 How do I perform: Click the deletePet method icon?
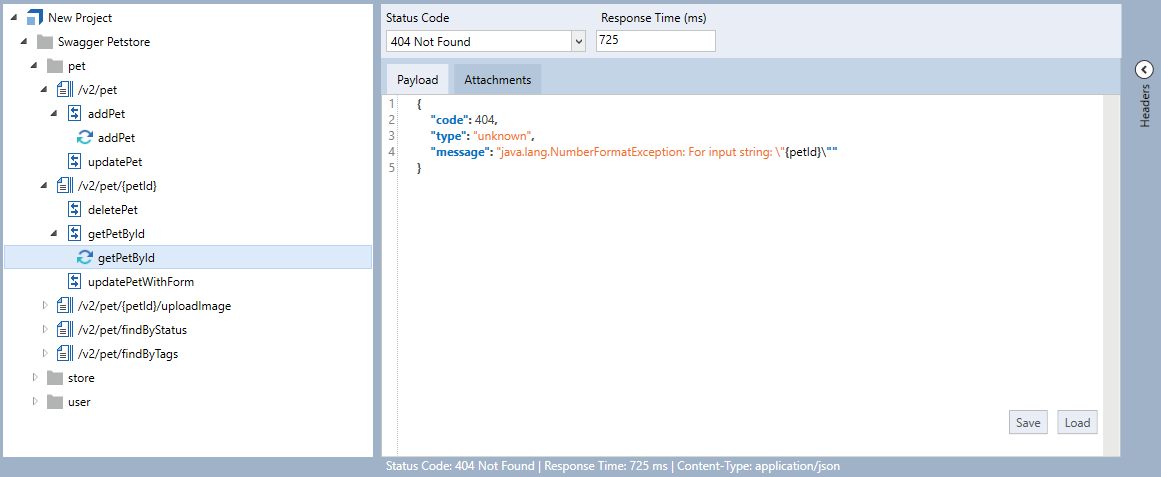tap(75, 210)
